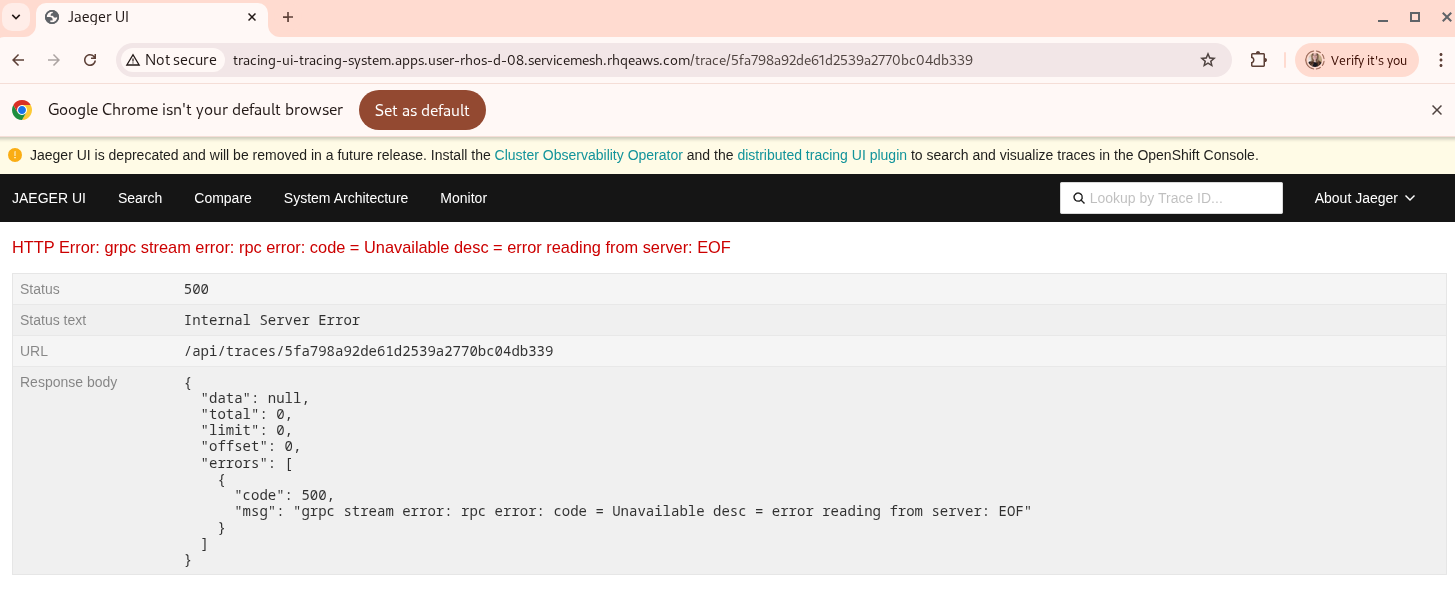
Task: Select the Jaeger UI browser tab
Action: tap(150, 17)
